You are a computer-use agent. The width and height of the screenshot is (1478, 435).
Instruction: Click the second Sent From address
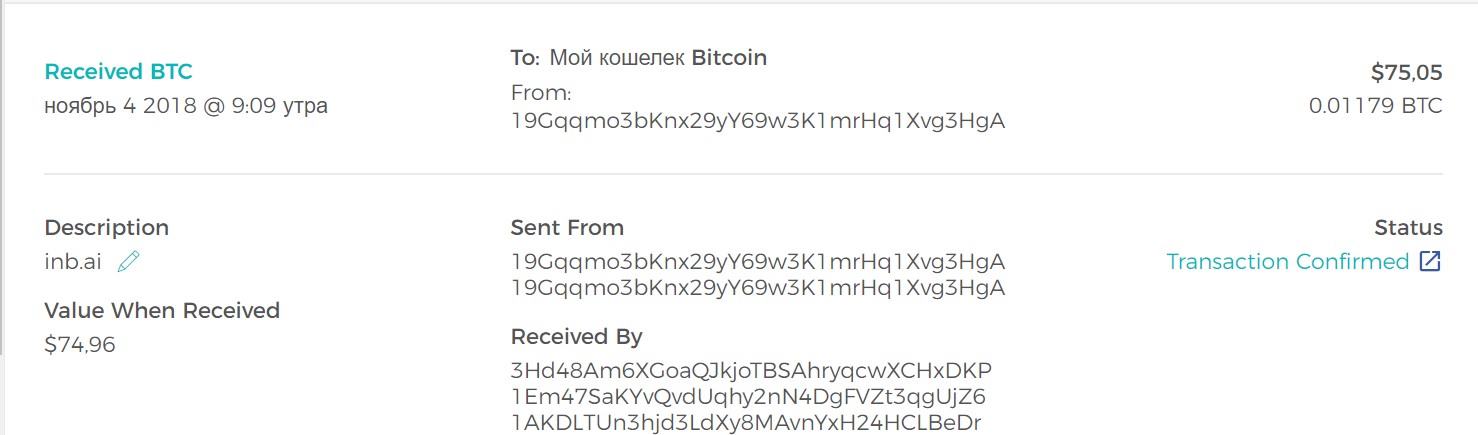tap(757, 289)
